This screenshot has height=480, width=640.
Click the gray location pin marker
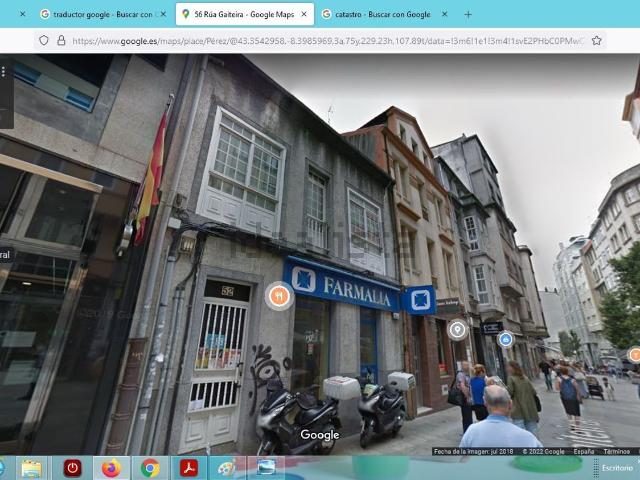pyautogui.click(x=457, y=329)
